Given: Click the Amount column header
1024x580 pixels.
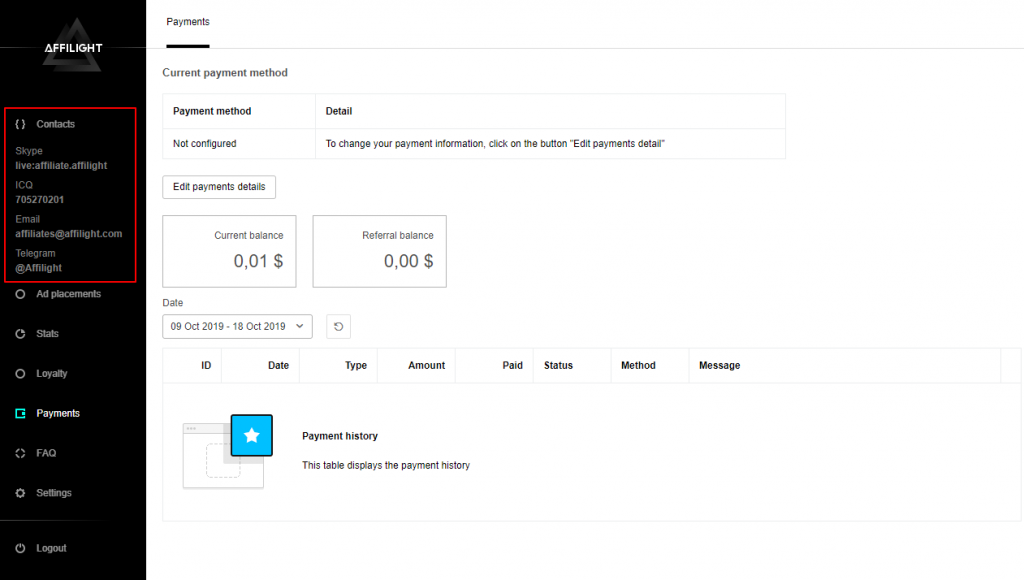Looking at the screenshot, I should tap(426, 366).
